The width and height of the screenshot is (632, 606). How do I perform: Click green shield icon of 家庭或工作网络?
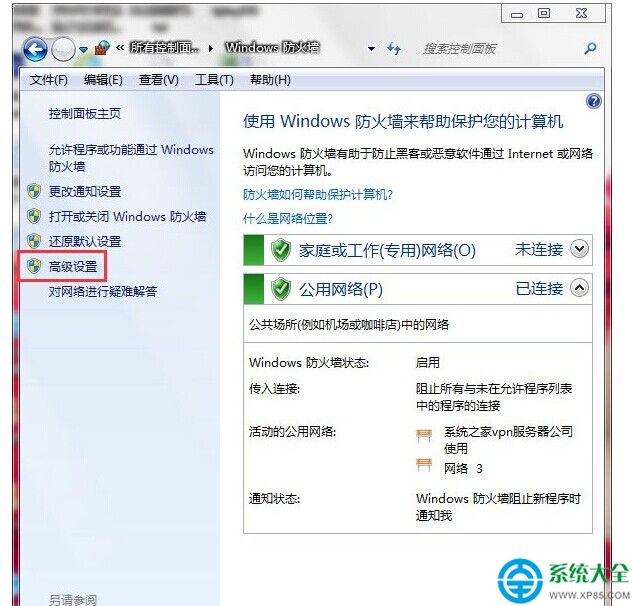pos(281,250)
